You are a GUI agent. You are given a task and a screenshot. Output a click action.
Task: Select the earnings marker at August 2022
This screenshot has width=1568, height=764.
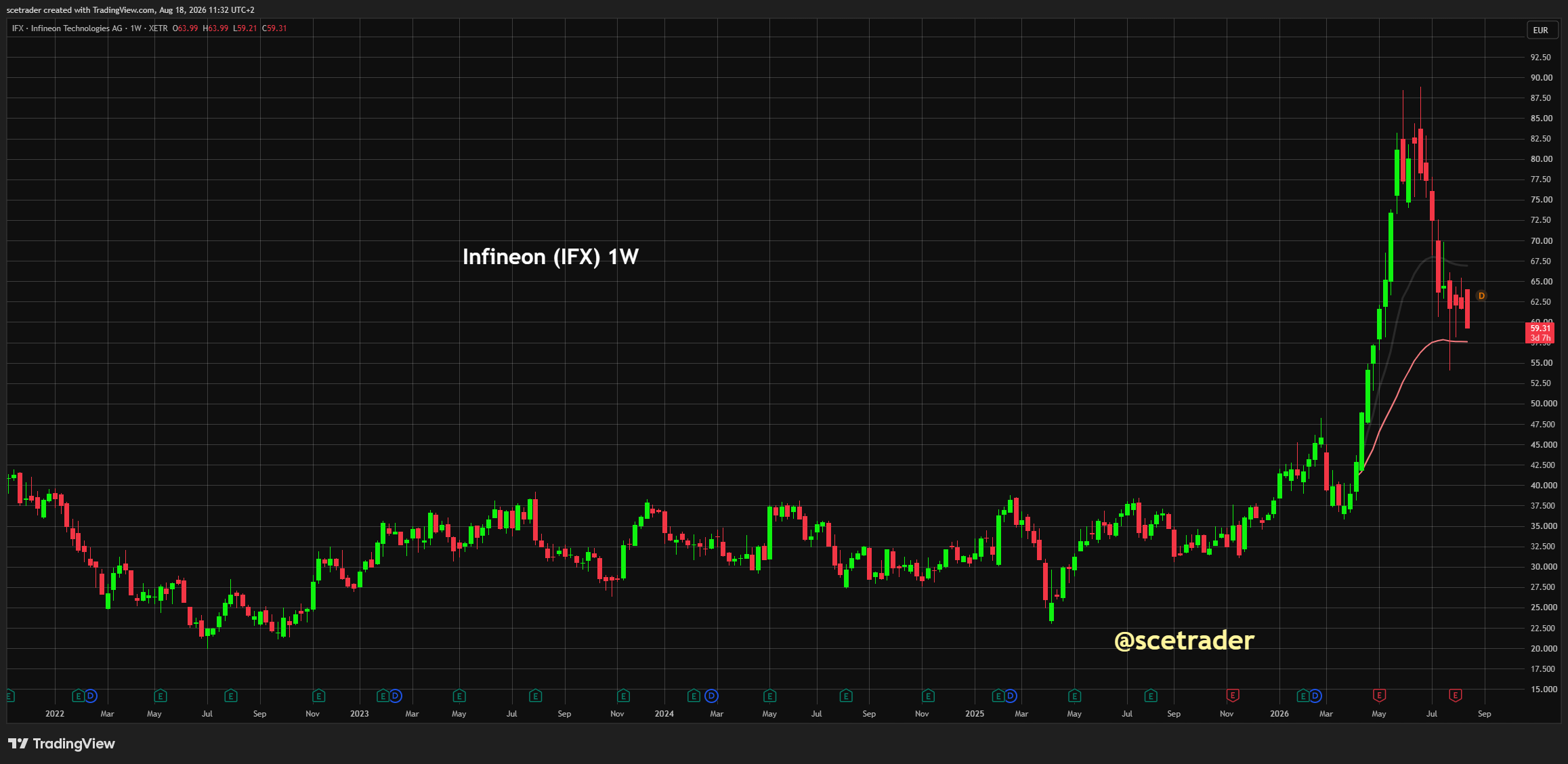[x=231, y=696]
